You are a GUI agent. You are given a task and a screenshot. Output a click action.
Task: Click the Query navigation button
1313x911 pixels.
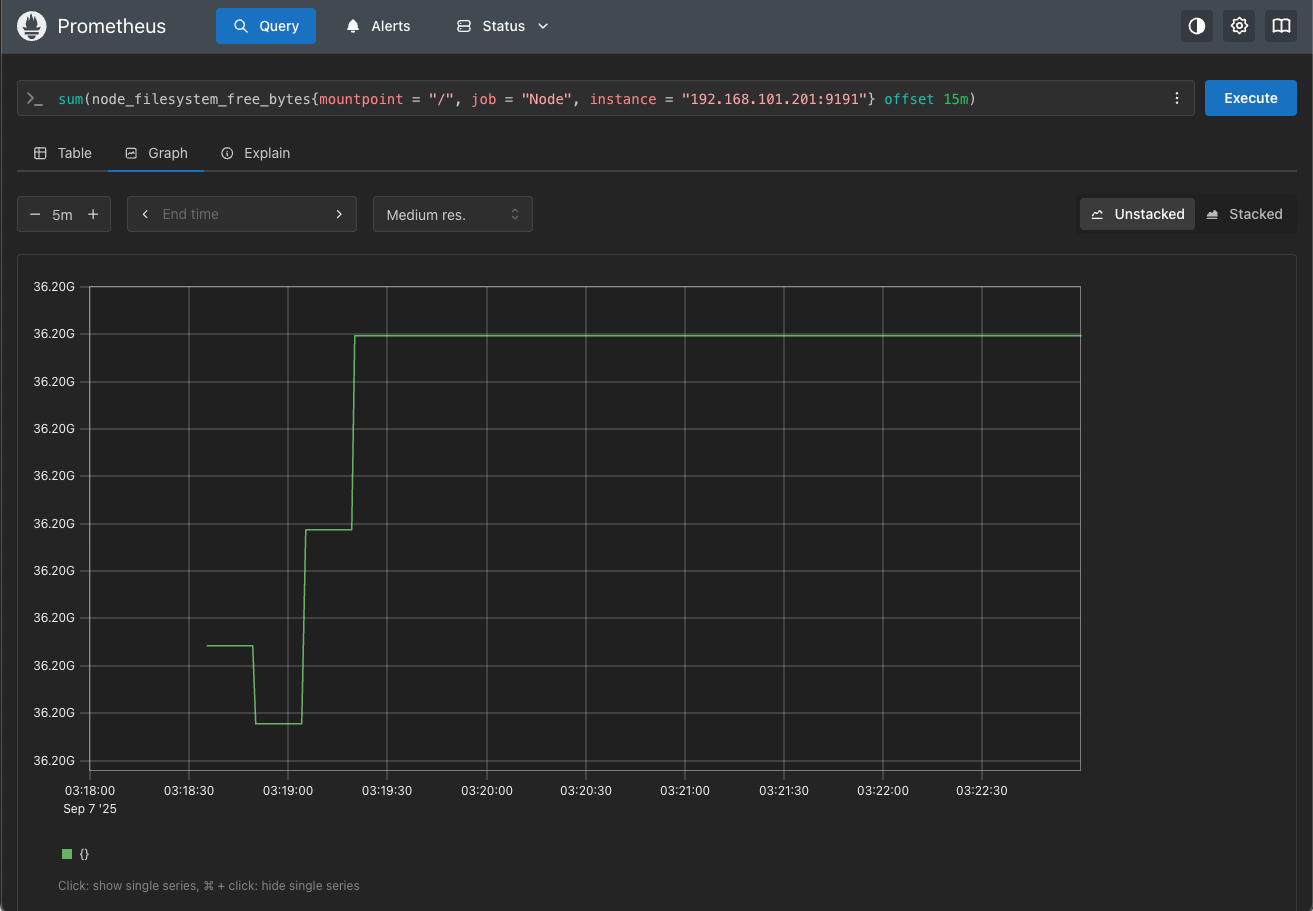click(x=266, y=26)
